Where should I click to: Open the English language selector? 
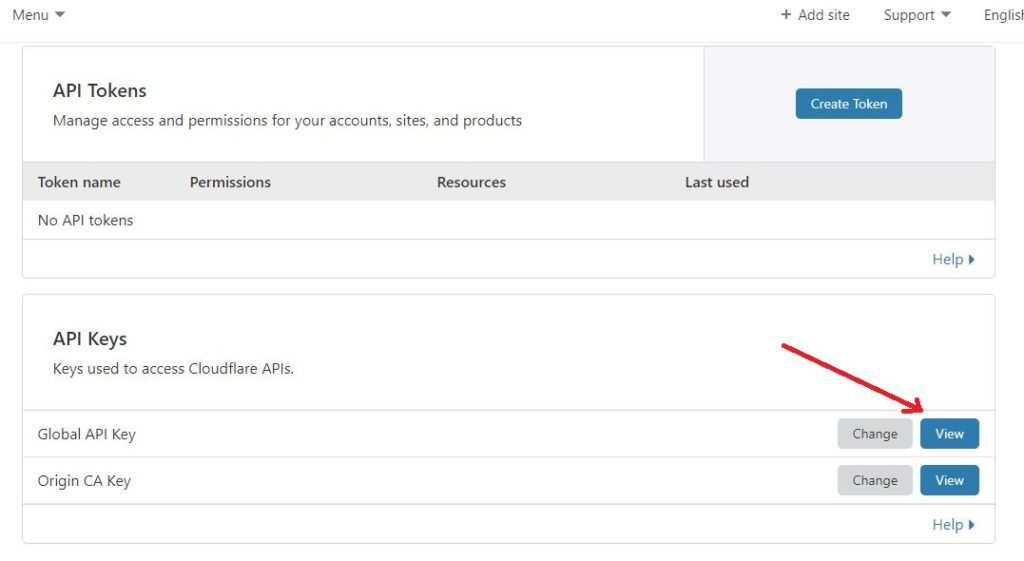pos(1004,15)
